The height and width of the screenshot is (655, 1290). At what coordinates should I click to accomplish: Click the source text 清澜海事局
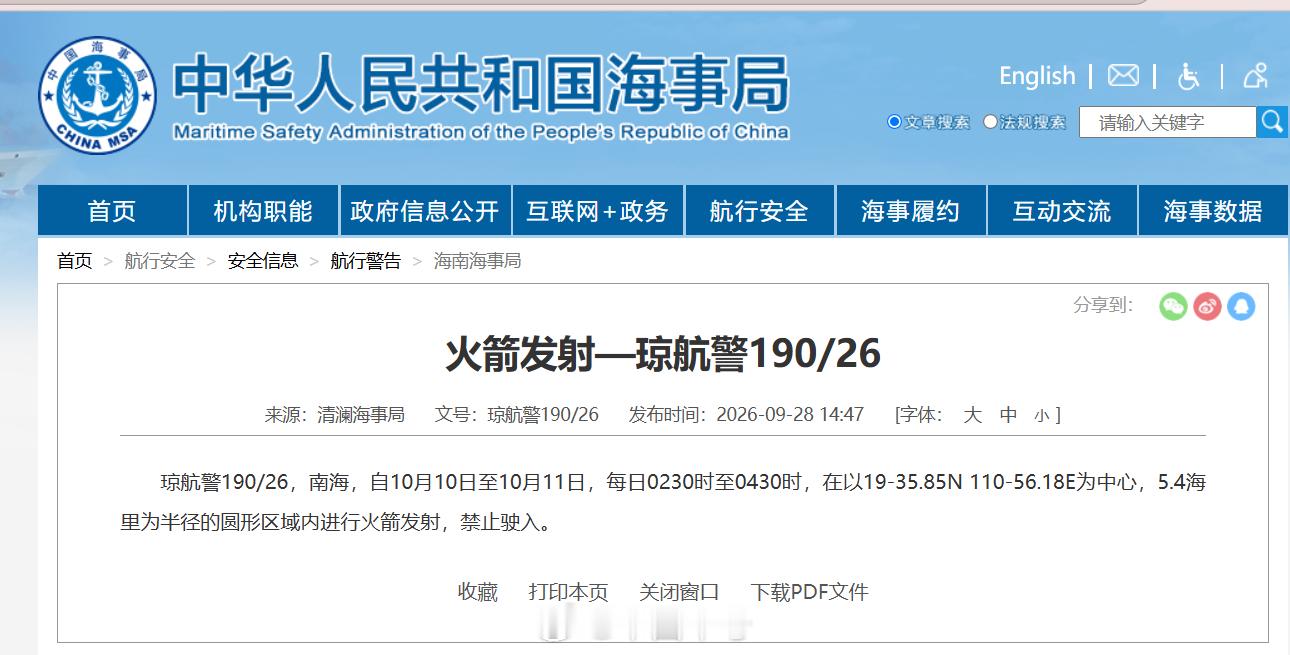point(361,415)
